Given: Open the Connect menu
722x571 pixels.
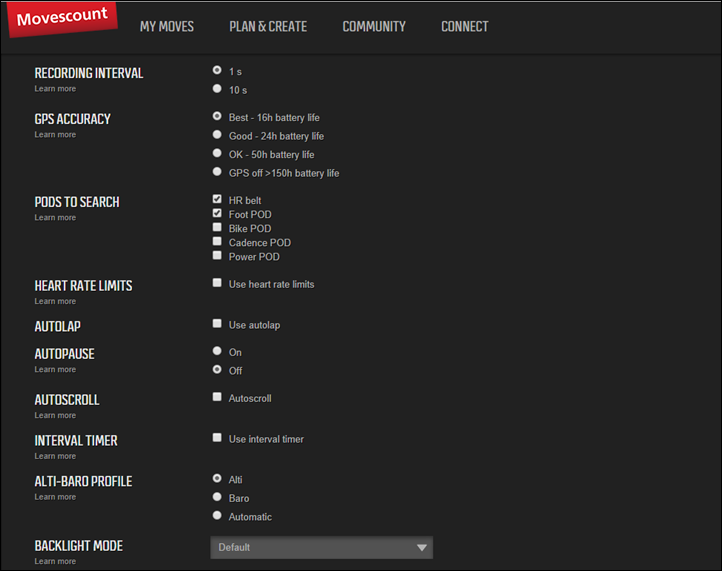Looking at the screenshot, I should pos(465,27).
